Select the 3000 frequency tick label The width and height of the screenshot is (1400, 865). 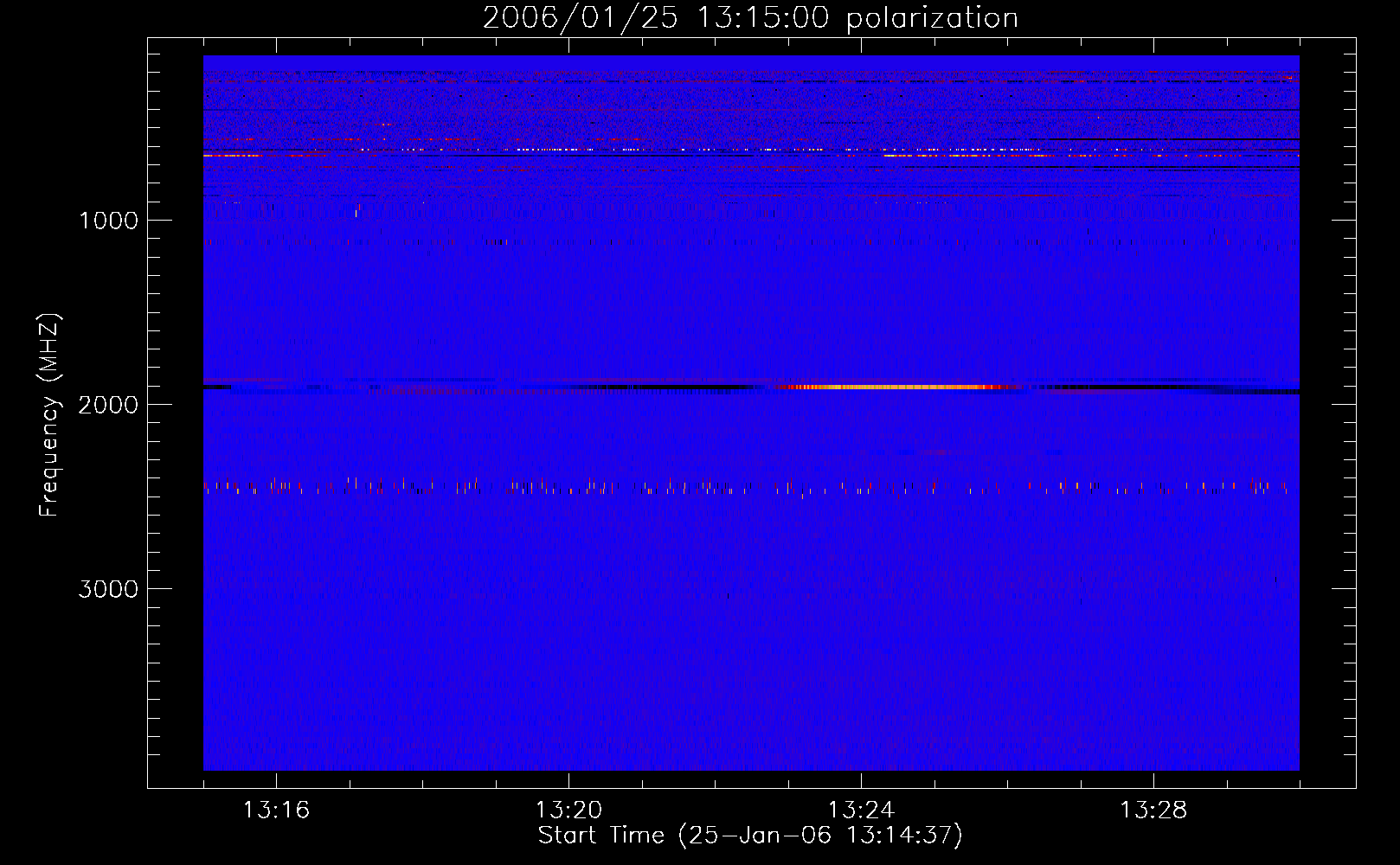pos(108,589)
